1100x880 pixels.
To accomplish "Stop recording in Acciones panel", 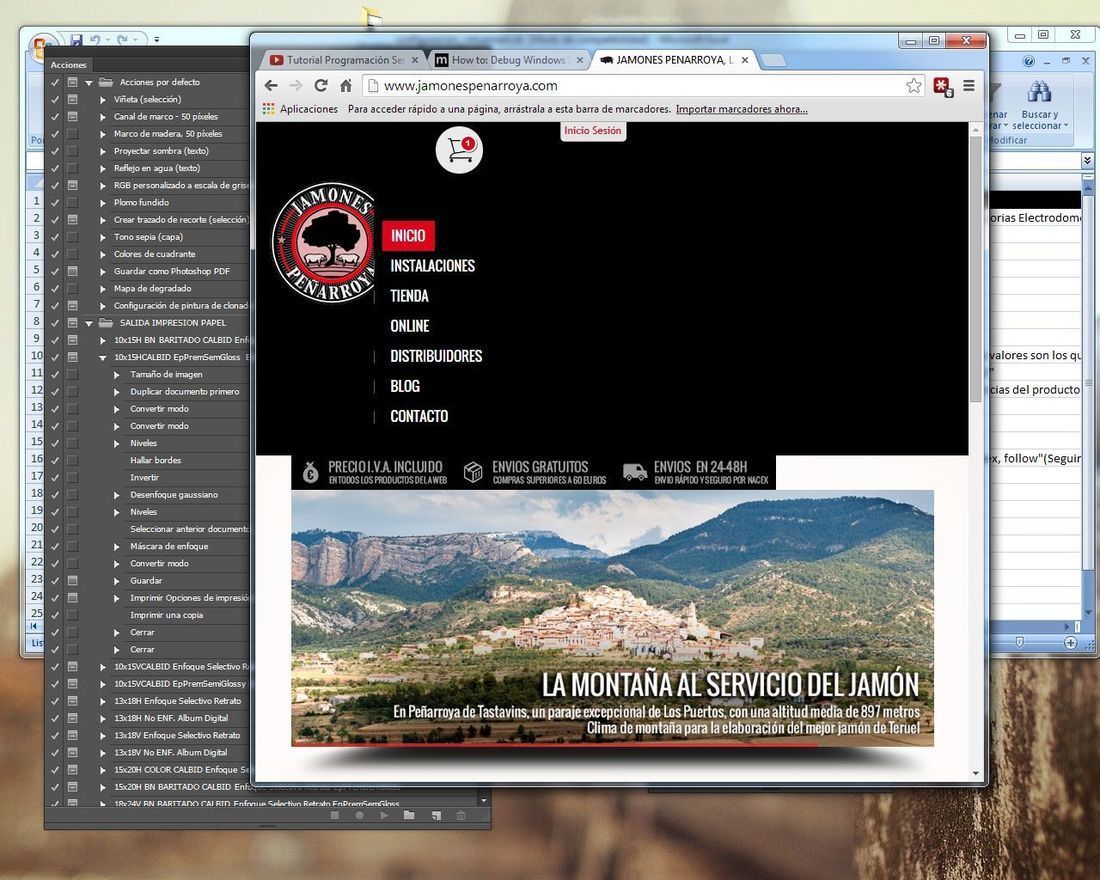I will pos(335,815).
